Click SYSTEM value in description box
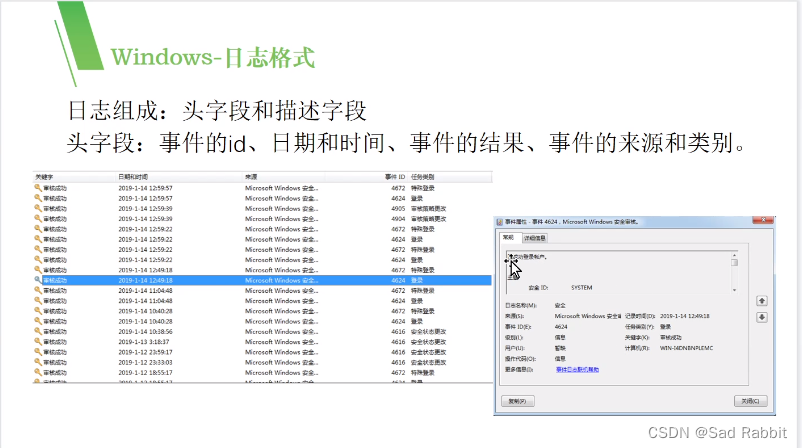Viewport: 802px width, 448px height. 582,287
